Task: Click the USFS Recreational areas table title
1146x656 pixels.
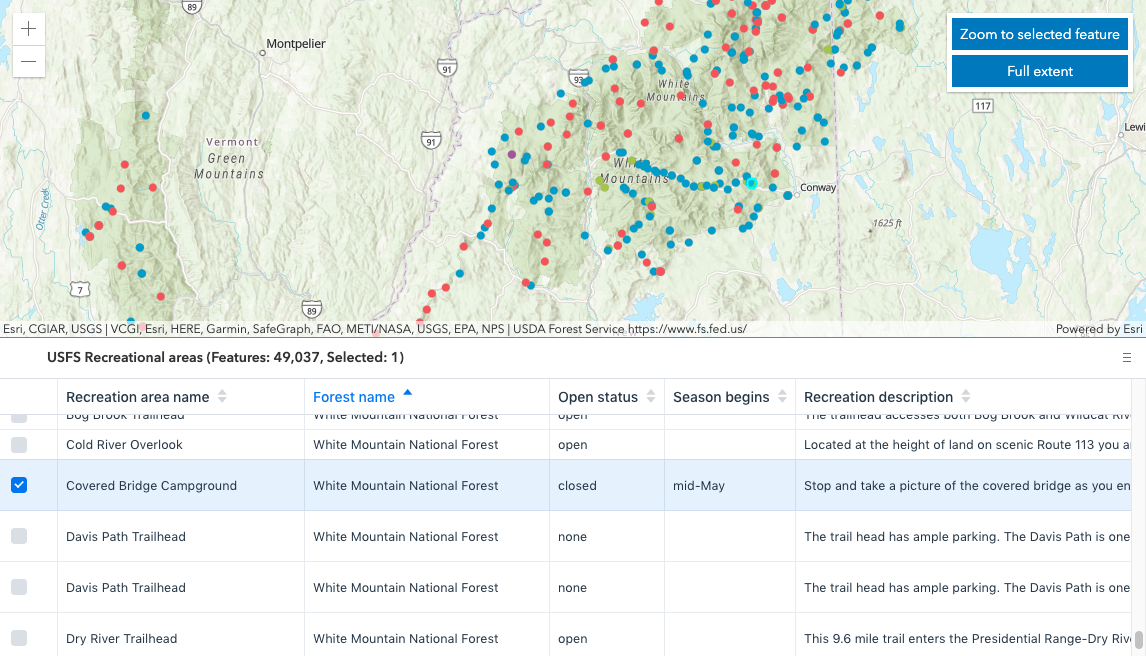Action: (225, 357)
